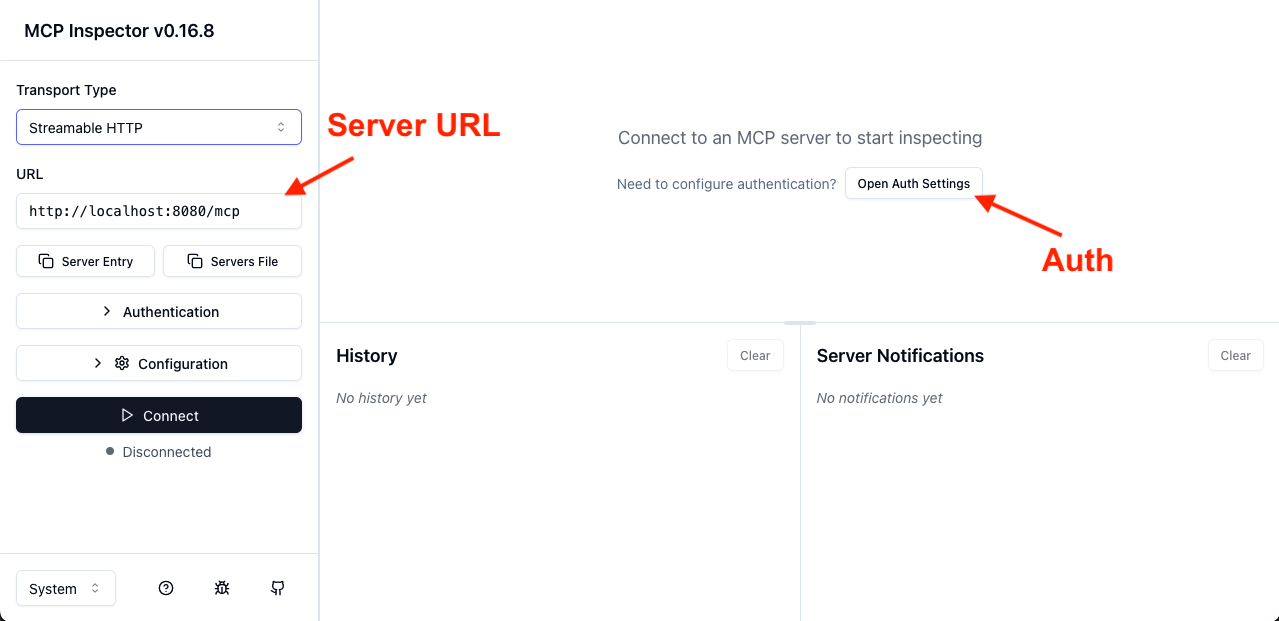Clear the History panel
This screenshot has height=621, width=1279.
[755, 355]
